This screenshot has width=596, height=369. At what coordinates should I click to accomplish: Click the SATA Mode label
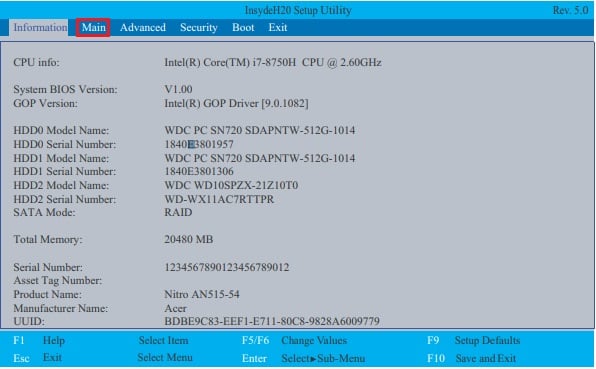(x=44, y=212)
